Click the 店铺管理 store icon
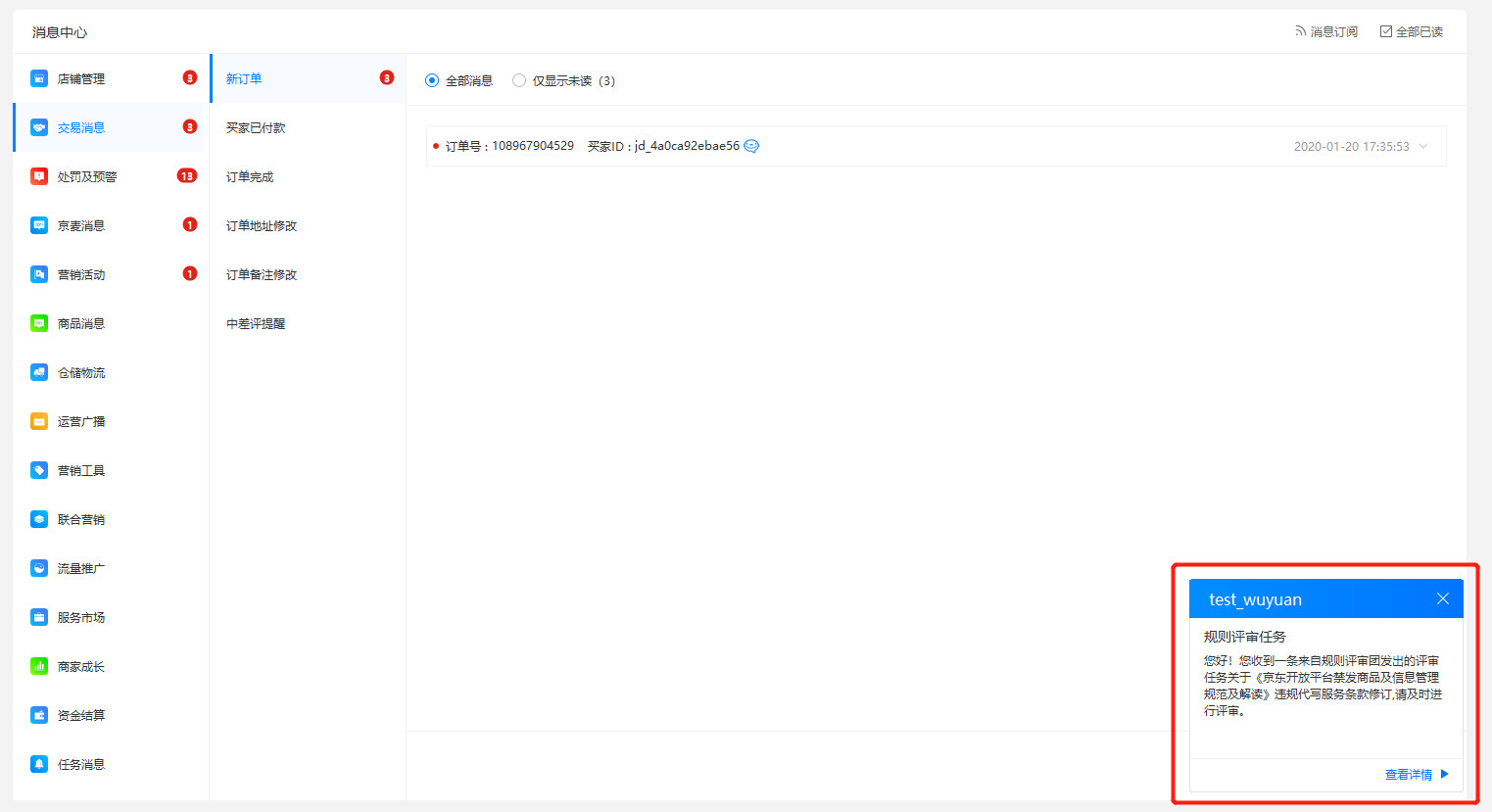 39,78
